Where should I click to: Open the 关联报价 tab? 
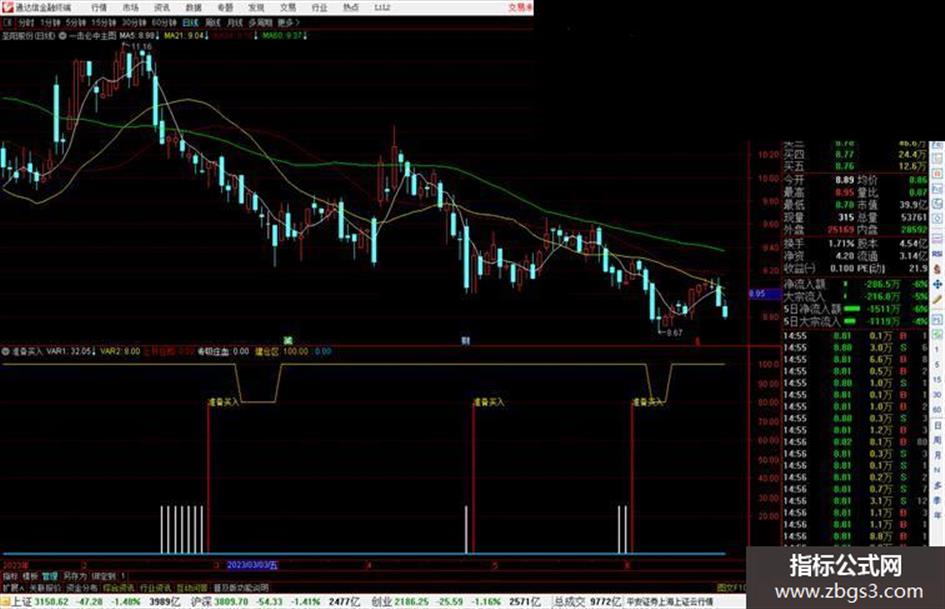[x=45, y=587]
